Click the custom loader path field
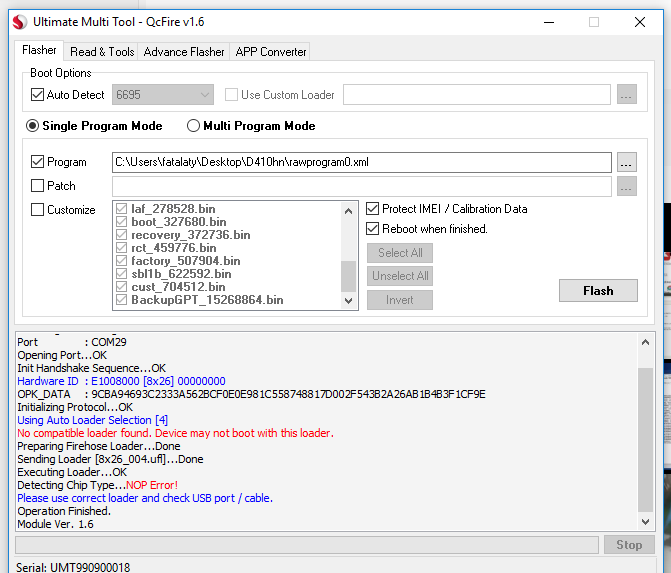Screen dimensions: 671x573 click(x=476, y=95)
